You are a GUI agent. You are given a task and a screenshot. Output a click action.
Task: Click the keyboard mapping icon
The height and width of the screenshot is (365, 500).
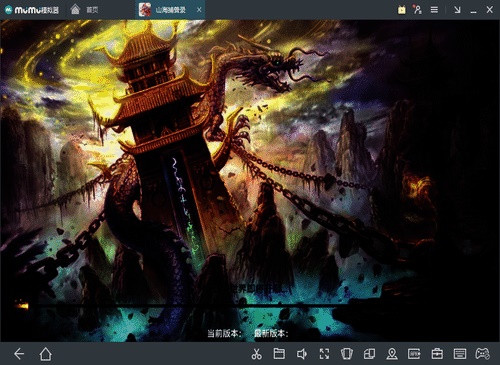click(460, 354)
